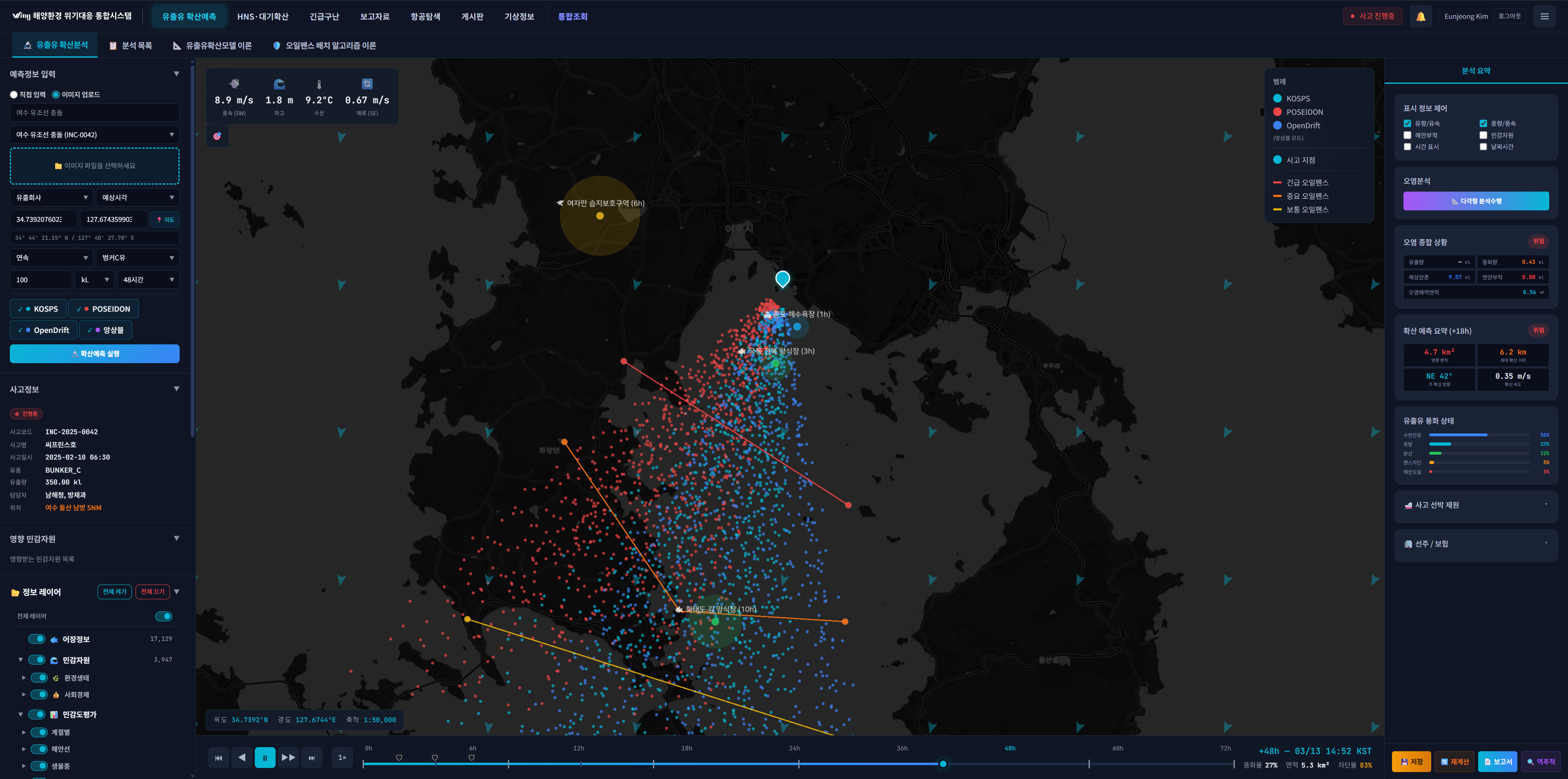
Task: Toggle off the 어장정보 layer switch
Action: pos(36,639)
